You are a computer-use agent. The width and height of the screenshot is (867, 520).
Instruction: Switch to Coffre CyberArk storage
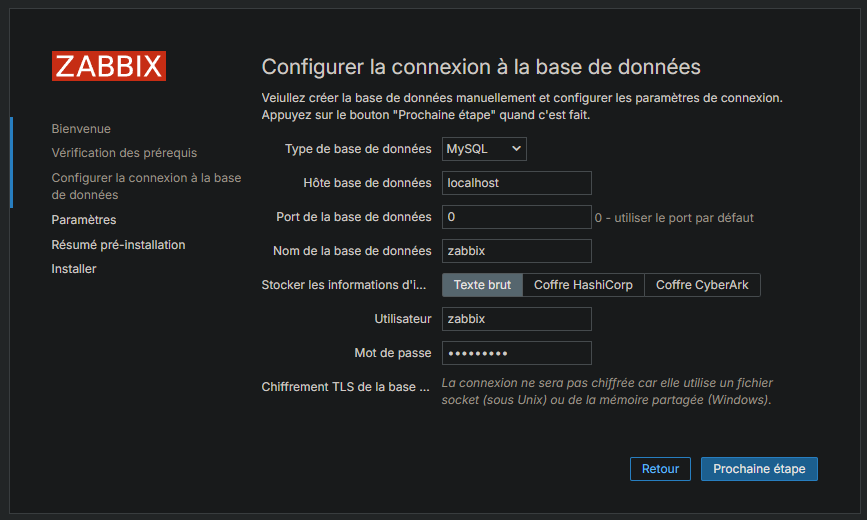(x=702, y=285)
